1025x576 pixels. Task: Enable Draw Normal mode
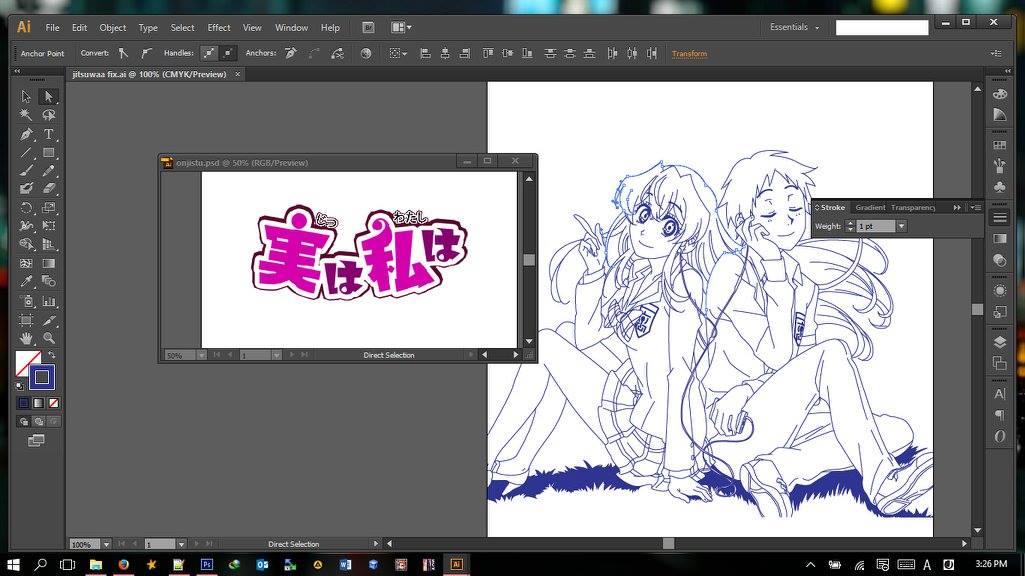24,422
